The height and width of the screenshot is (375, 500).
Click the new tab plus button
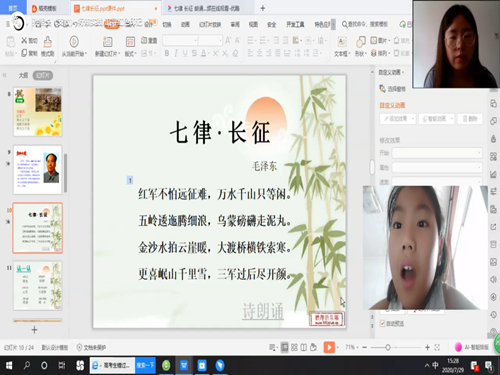(263, 8)
